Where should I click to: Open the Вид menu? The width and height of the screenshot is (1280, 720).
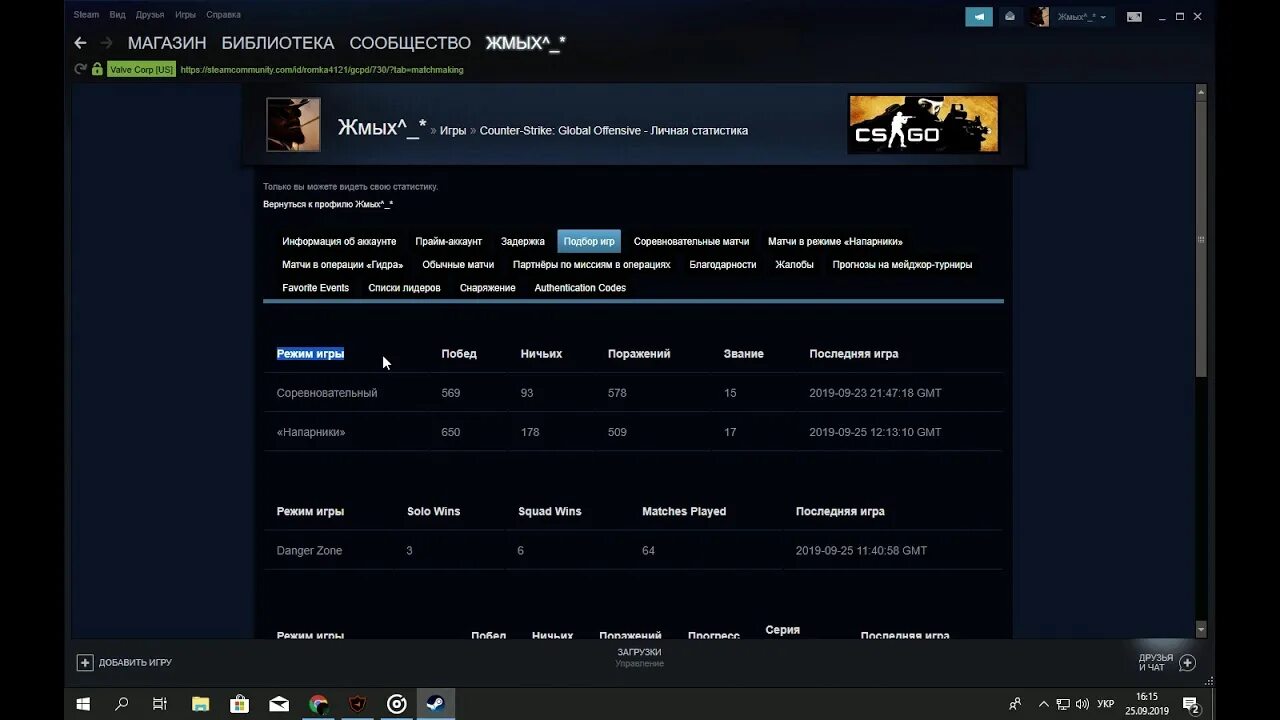click(x=117, y=15)
